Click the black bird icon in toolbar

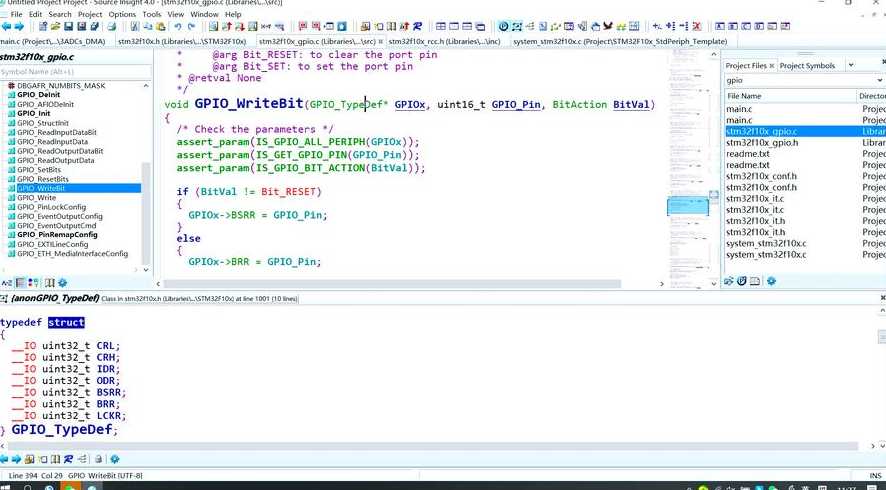tap(608, 26)
